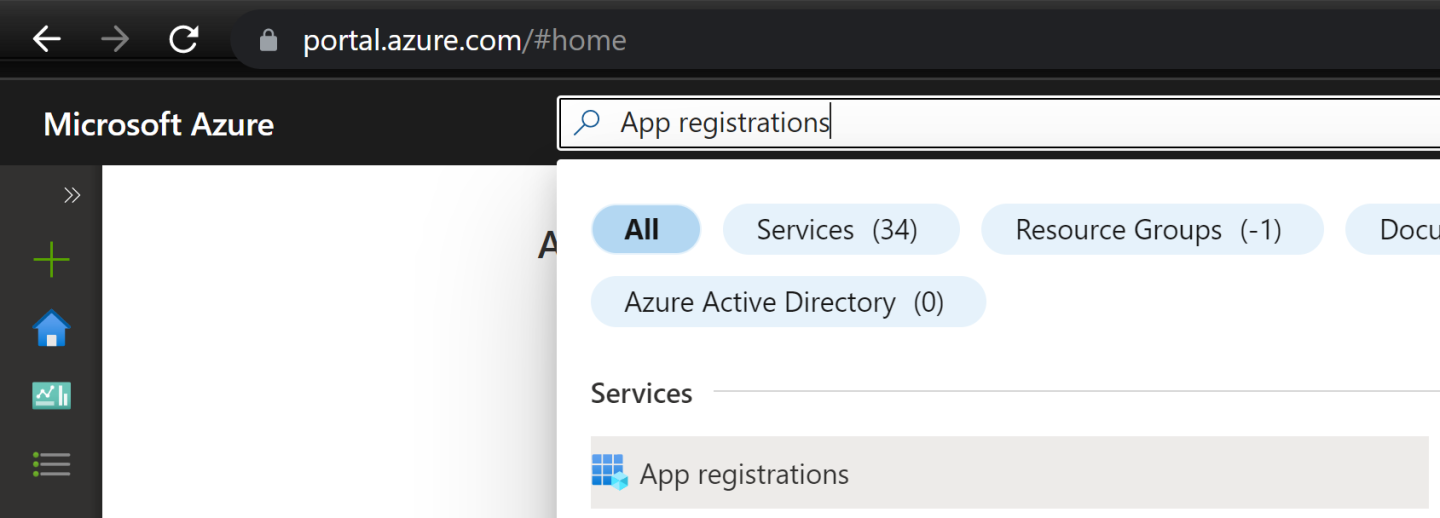The height and width of the screenshot is (518, 1440).
Task: Filter results by Services (34)
Action: click(840, 230)
